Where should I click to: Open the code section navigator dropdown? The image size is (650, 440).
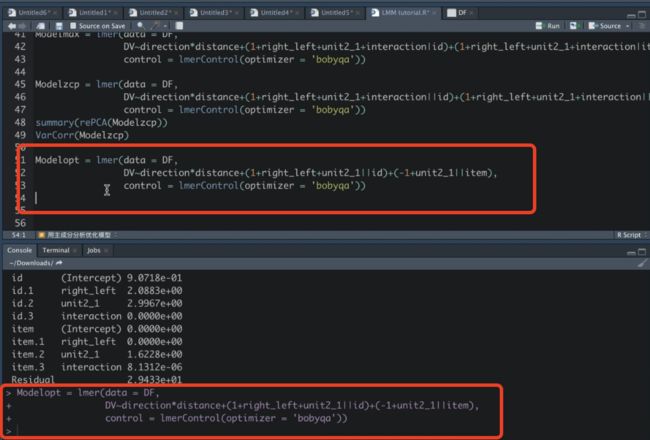coord(78,235)
